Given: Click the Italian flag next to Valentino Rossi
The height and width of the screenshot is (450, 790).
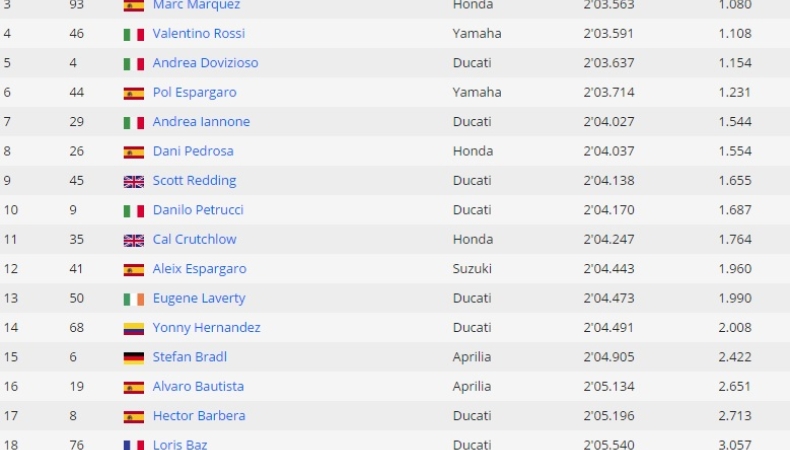Looking at the screenshot, I should [133, 34].
